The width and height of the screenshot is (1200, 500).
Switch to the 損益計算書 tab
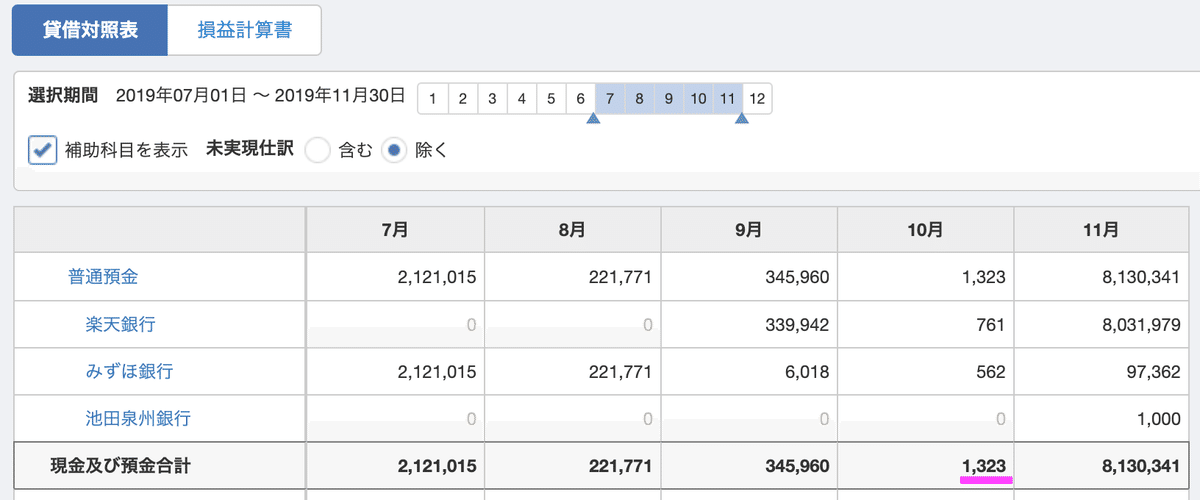244,30
